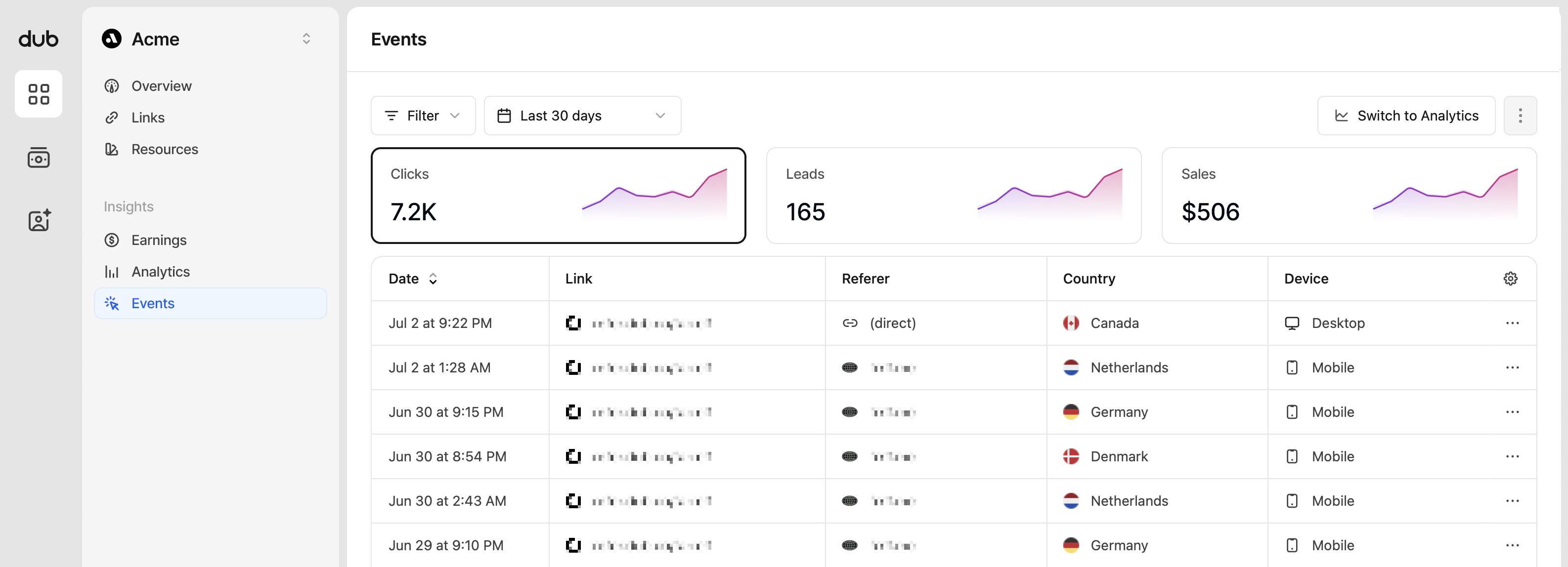Open the dashboard grid icon in the rail
This screenshot has width=1568, height=567.
click(39, 94)
